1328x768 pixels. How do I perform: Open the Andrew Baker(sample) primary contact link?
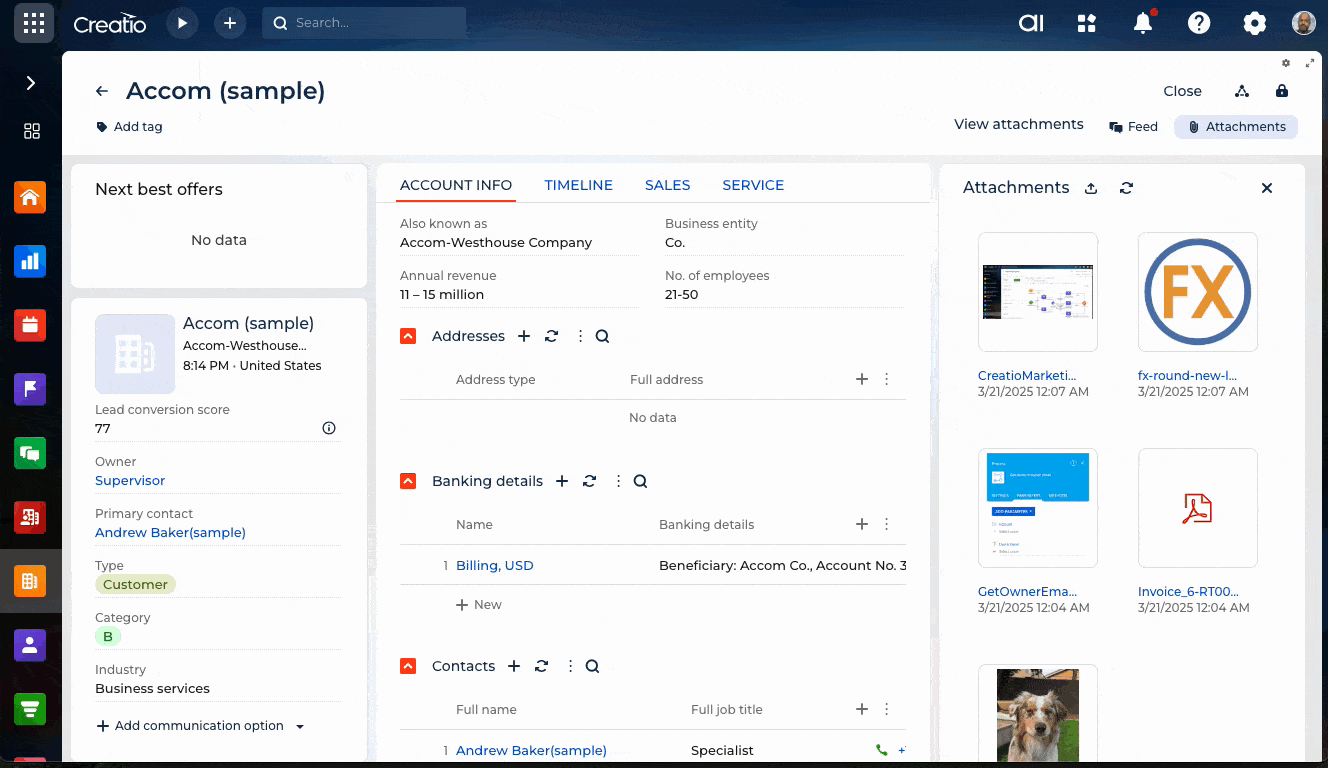(170, 533)
